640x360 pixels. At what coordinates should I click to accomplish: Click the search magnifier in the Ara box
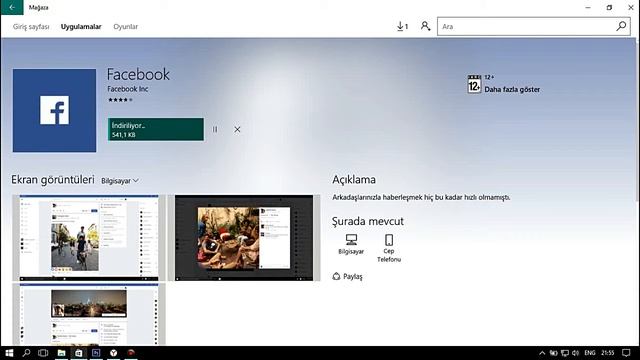tap(621, 27)
